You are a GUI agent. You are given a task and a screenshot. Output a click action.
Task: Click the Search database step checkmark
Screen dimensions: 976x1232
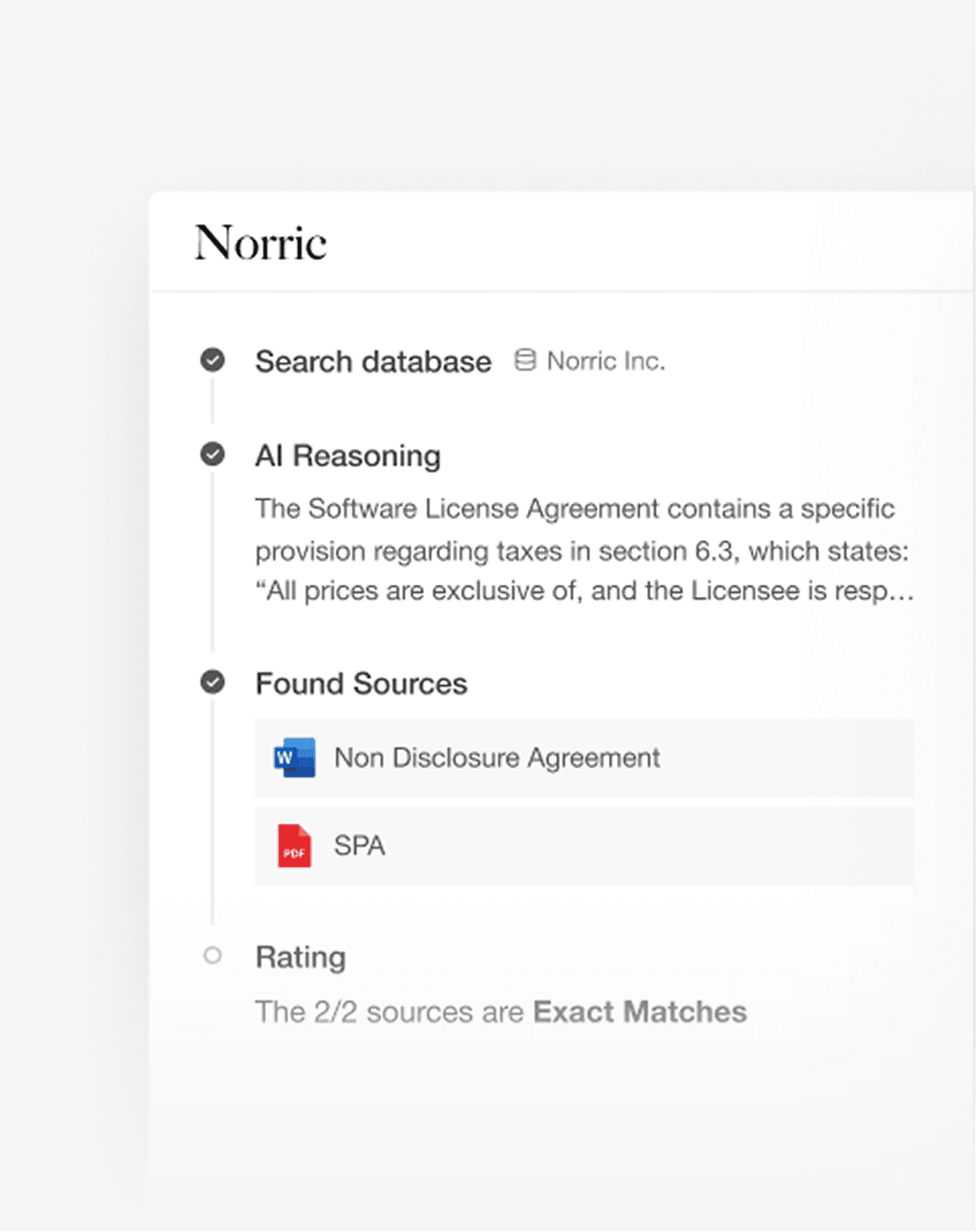click(213, 360)
